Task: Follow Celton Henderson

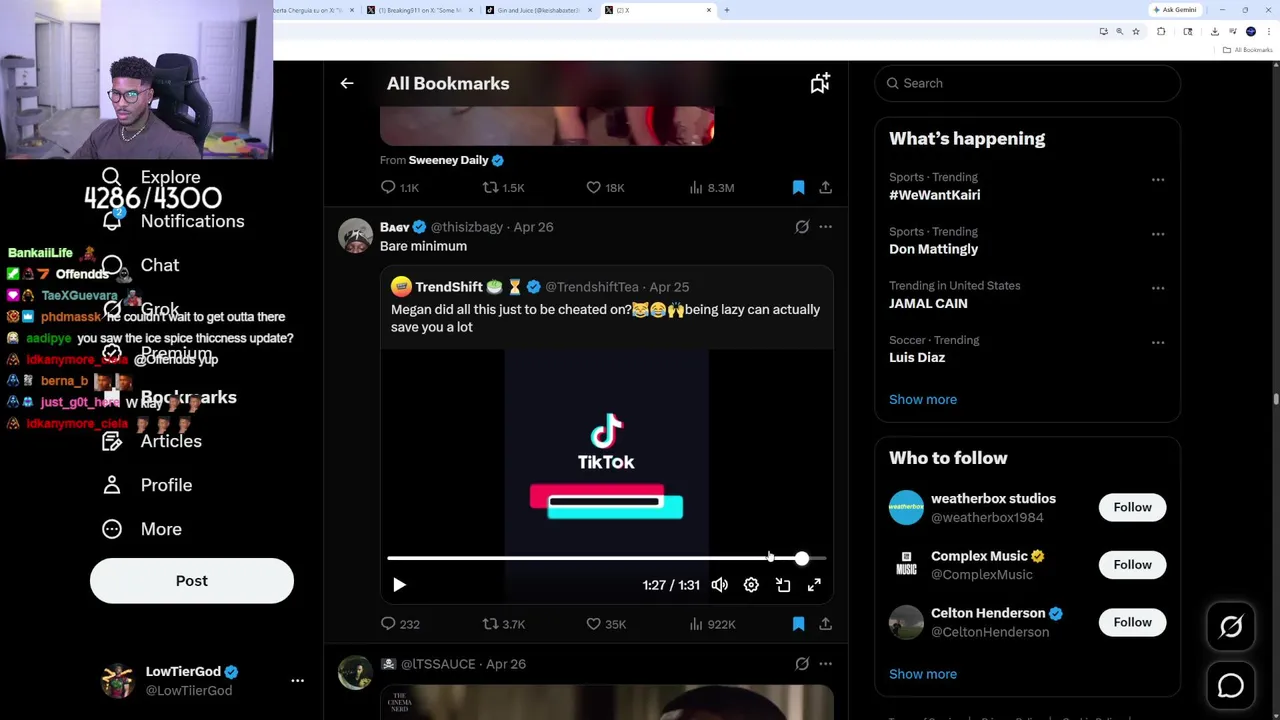Action: click(1132, 622)
